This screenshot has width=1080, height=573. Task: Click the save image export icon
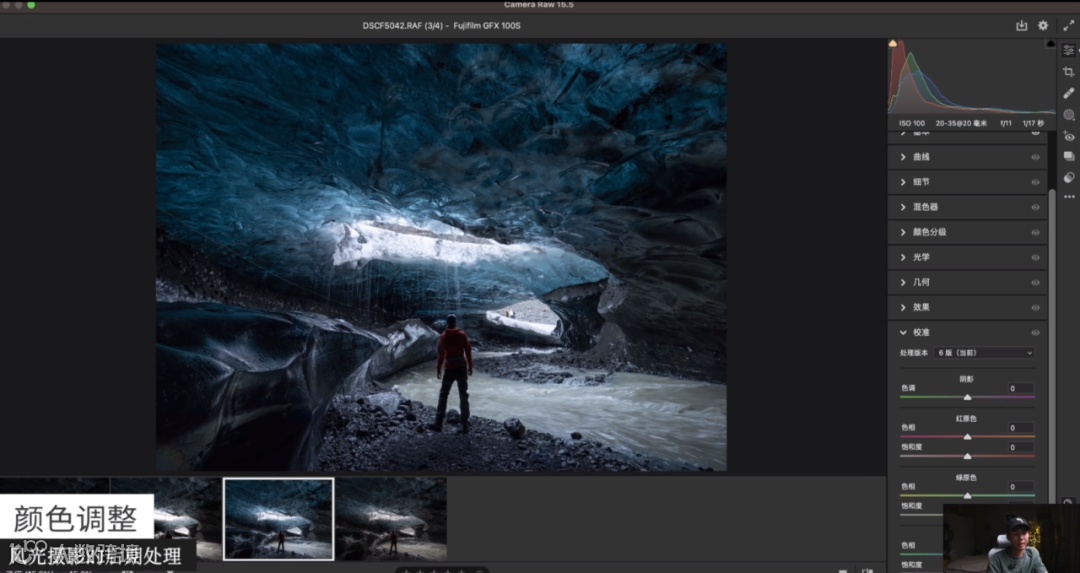coord(1021,25)
